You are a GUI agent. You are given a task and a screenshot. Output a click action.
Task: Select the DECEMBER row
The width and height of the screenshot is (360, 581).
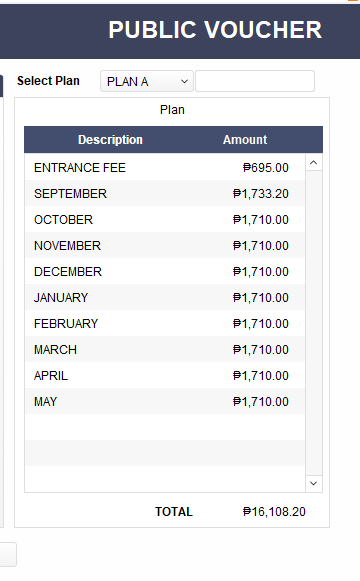(165, 271)
